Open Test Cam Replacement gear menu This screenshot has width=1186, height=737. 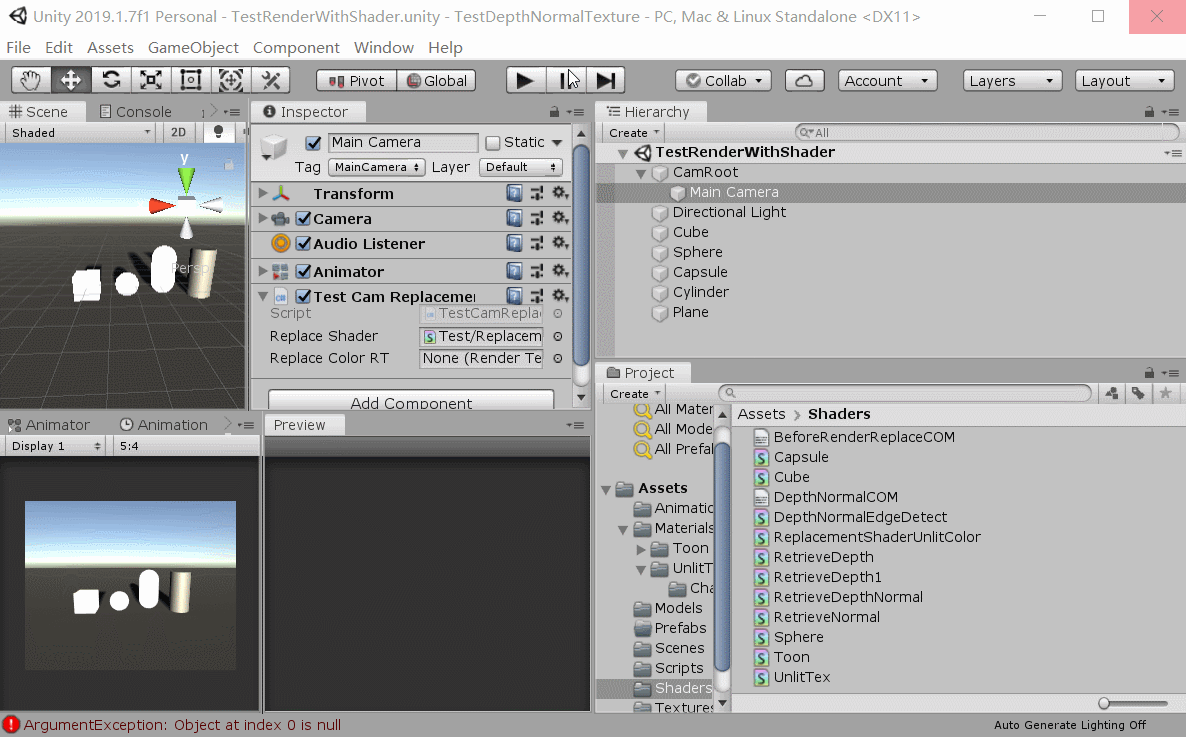coord(560,295)
